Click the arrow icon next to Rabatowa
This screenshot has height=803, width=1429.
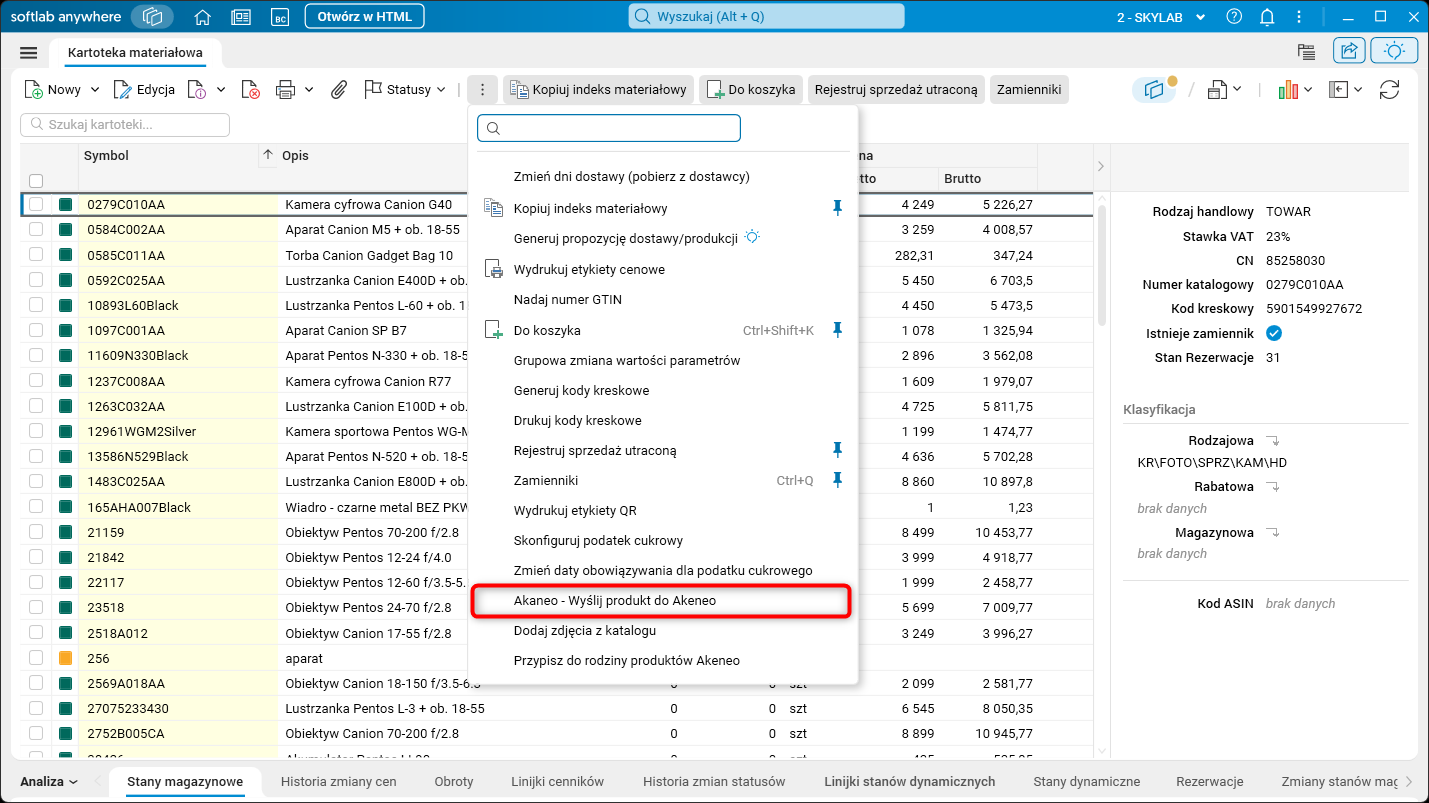(1272, 487)
